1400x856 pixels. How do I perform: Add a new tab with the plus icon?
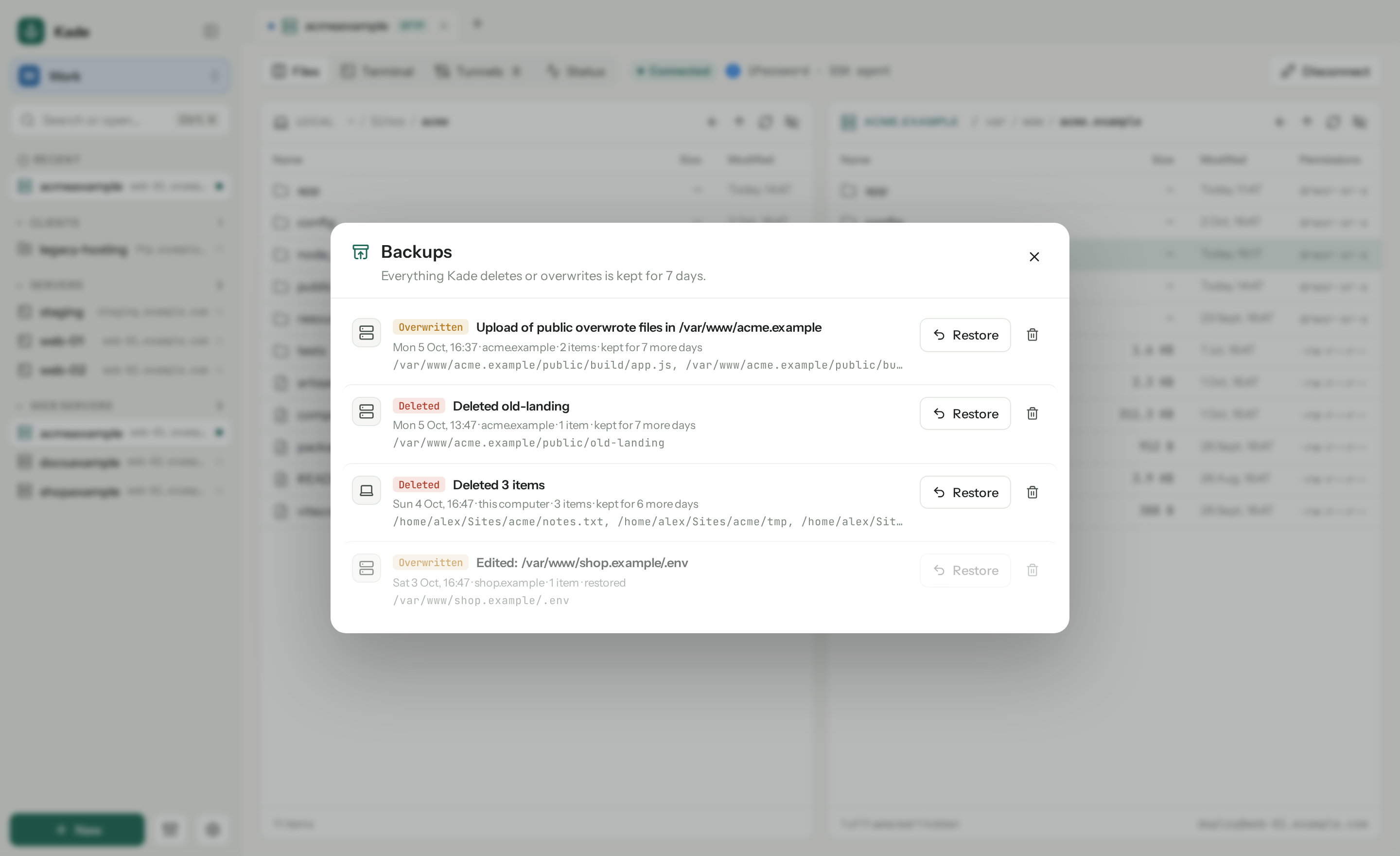point(477,24)
